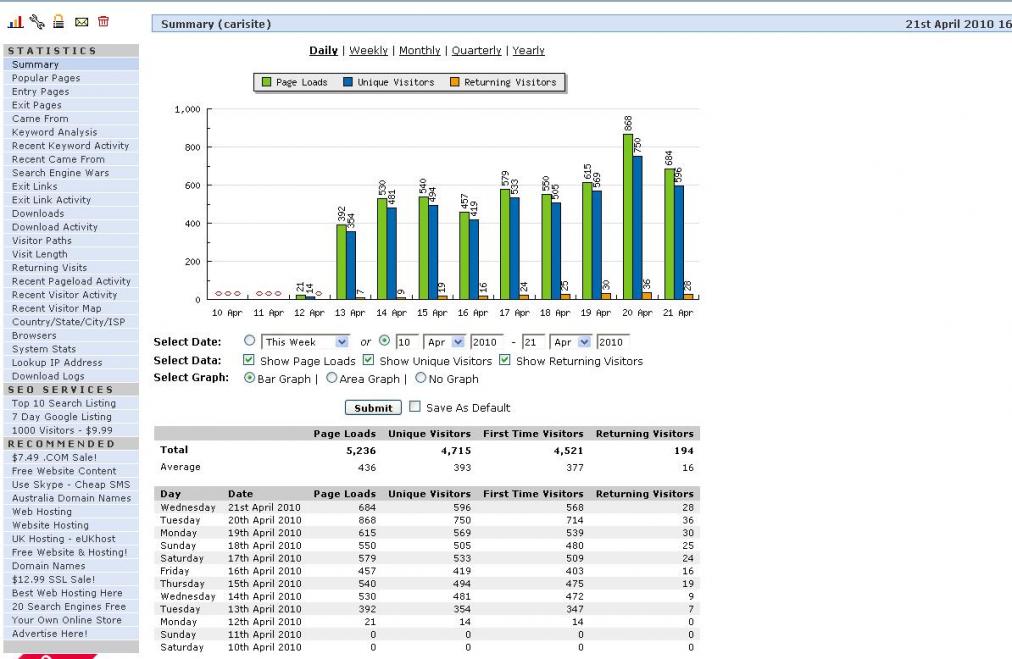This screenshot has height=659, width=1012.
Task: Click the red trash can icon
Action: [103, 22]
